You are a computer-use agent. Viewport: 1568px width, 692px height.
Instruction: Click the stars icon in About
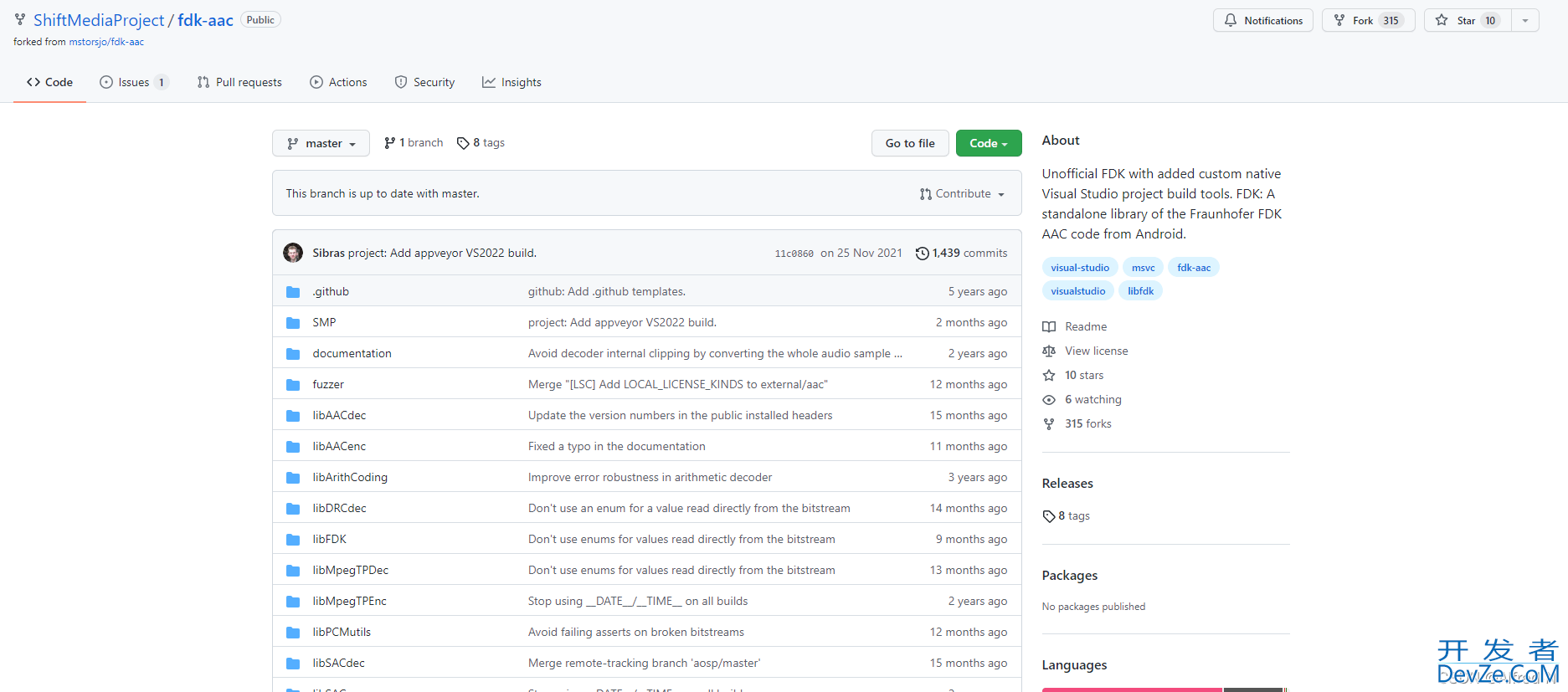tap(1049, 376)
